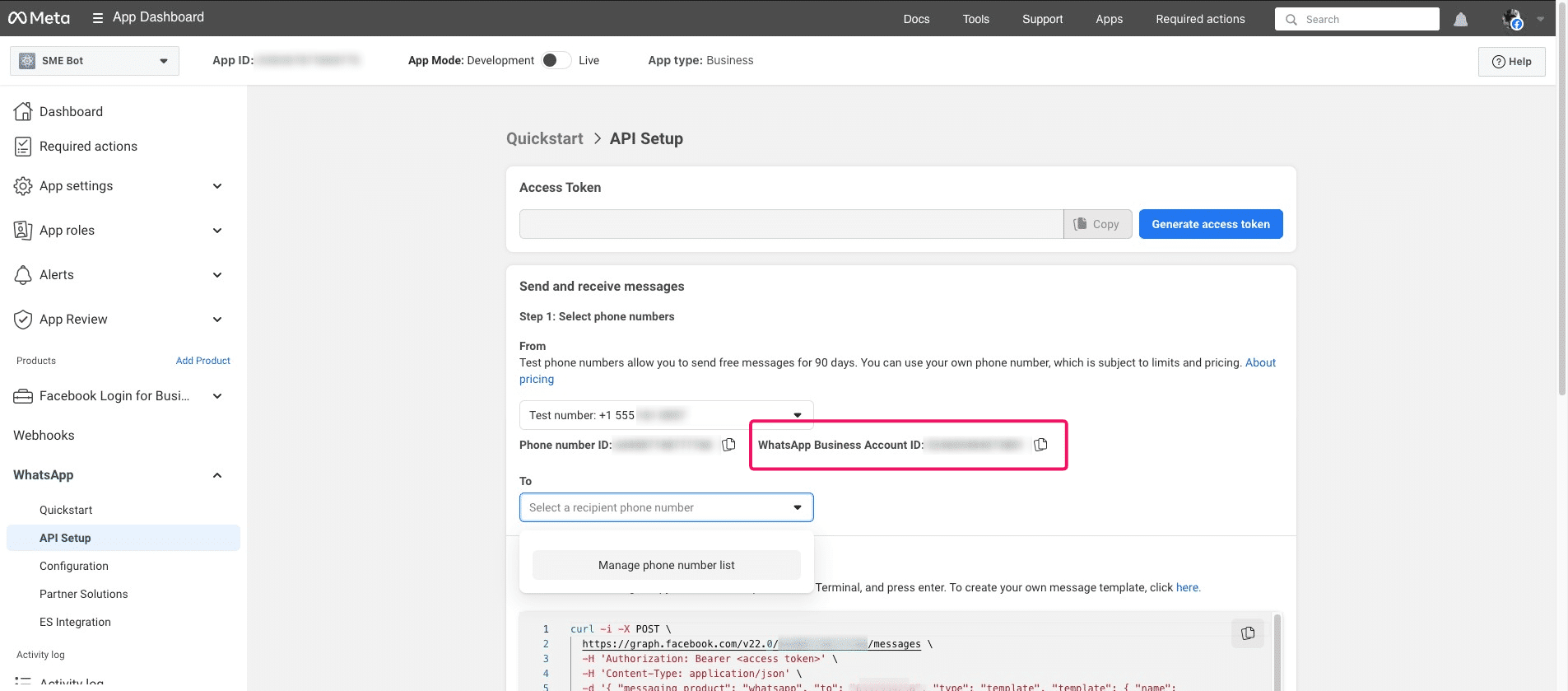1568x691 pixels.
Task: Copy the curl code snippet
Action: pyautogui.click(x=1248, y=633)
